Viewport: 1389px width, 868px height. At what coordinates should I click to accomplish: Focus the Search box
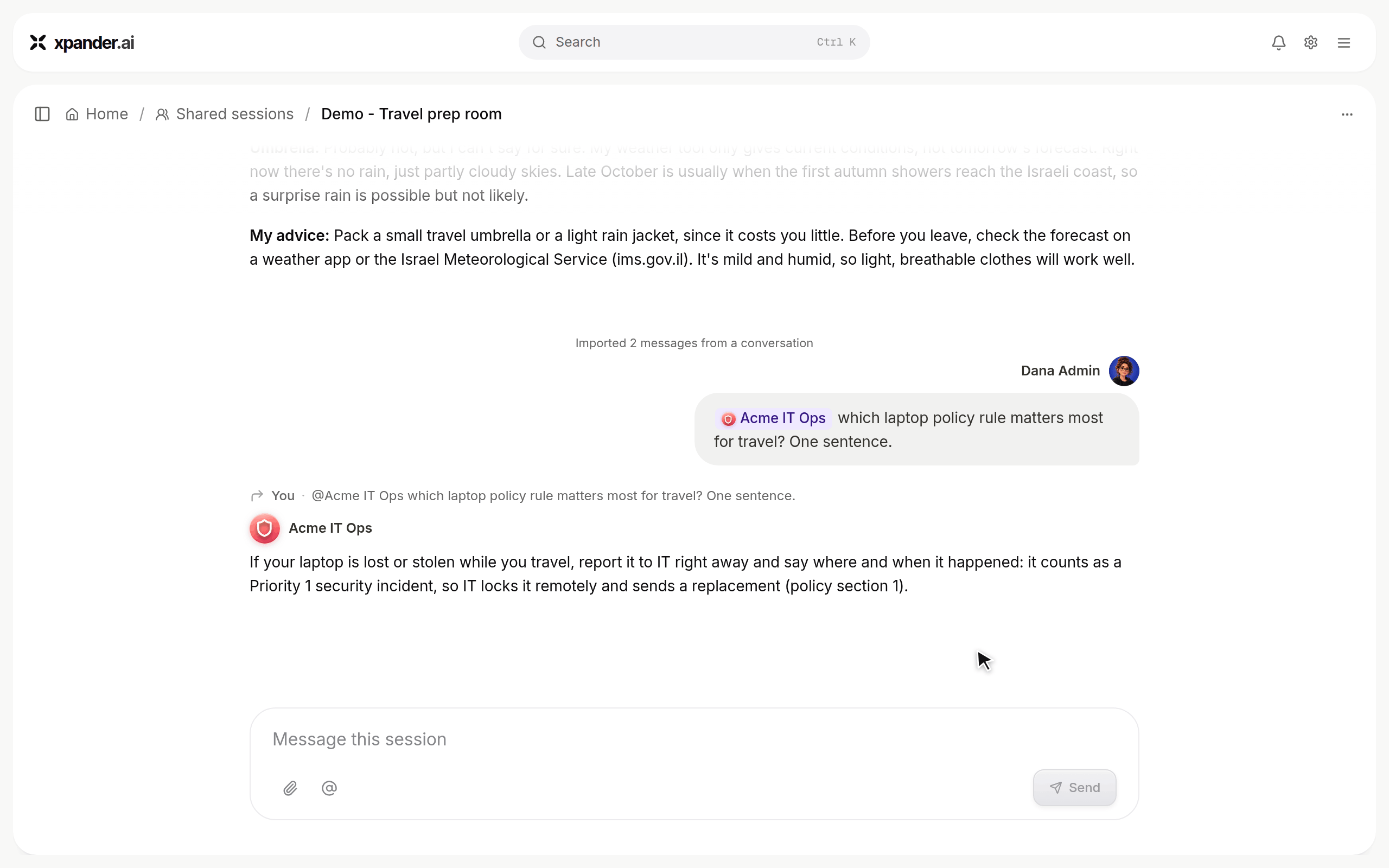click(694, 42)
